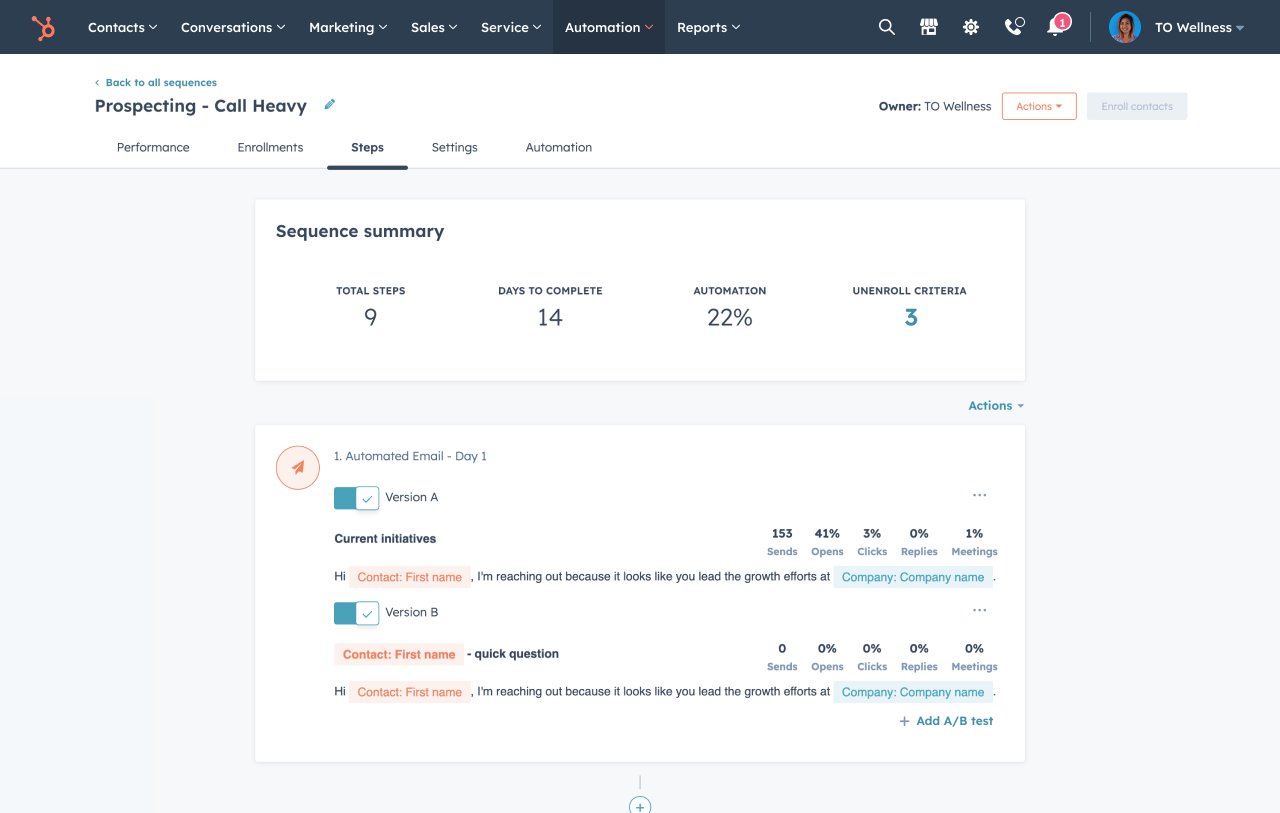Viewport: 1280px width, 813px height.
Task: Open the search magnifier icon
Action: [x=886, y=27]
